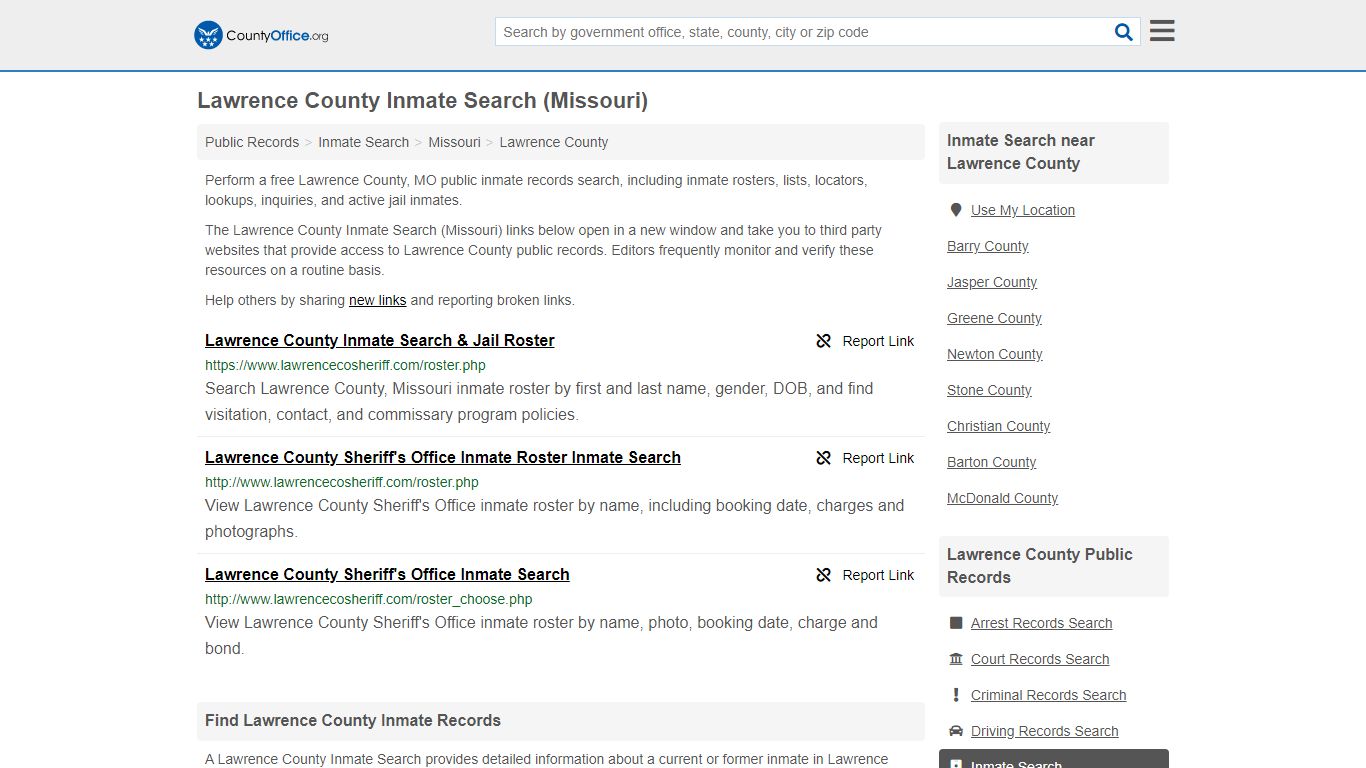Open Barry County link
This screenshot has width=1366, height=768.
[987, 246]
